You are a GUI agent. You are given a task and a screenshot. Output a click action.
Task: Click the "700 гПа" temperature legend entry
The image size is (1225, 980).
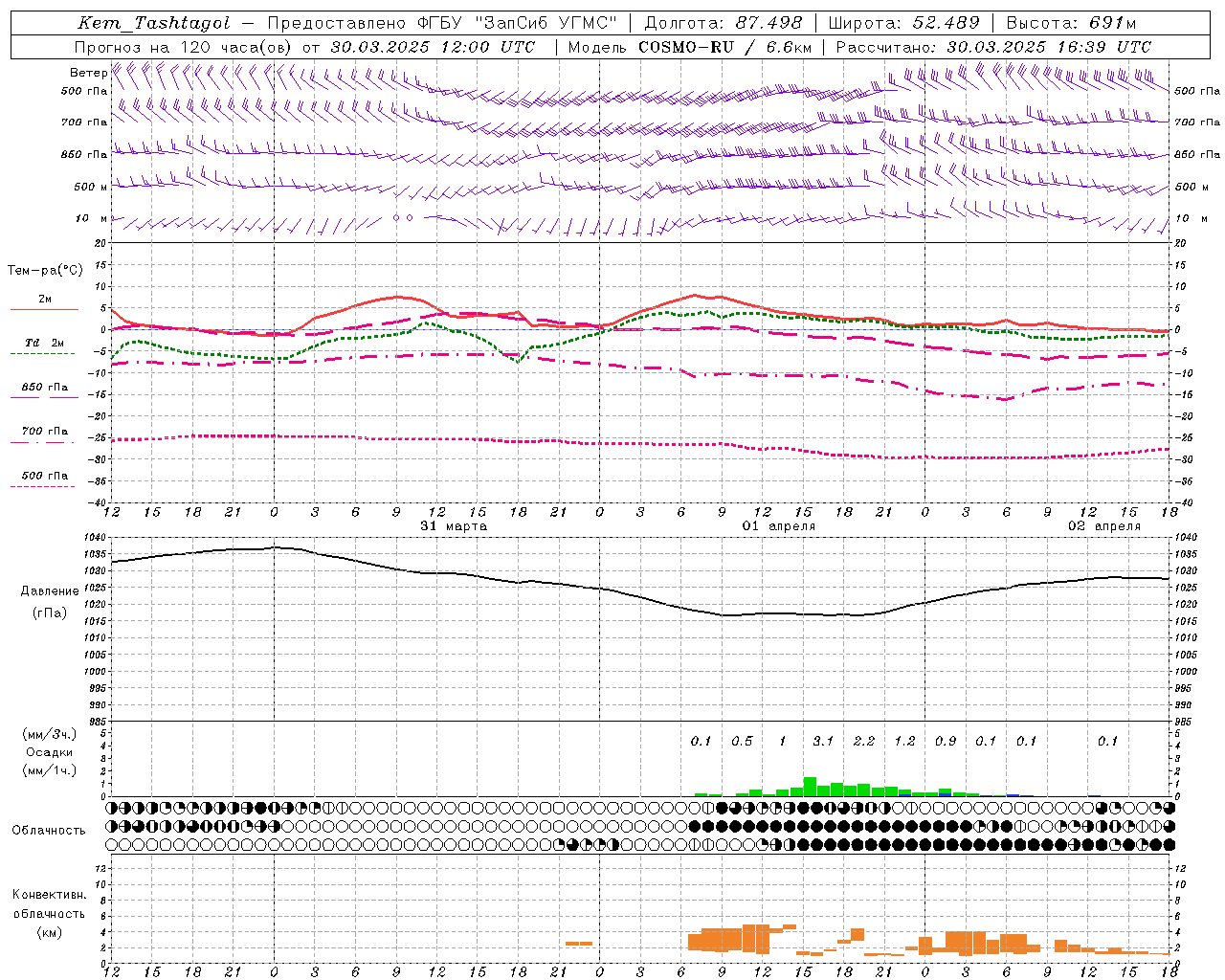tap(45, 432)
